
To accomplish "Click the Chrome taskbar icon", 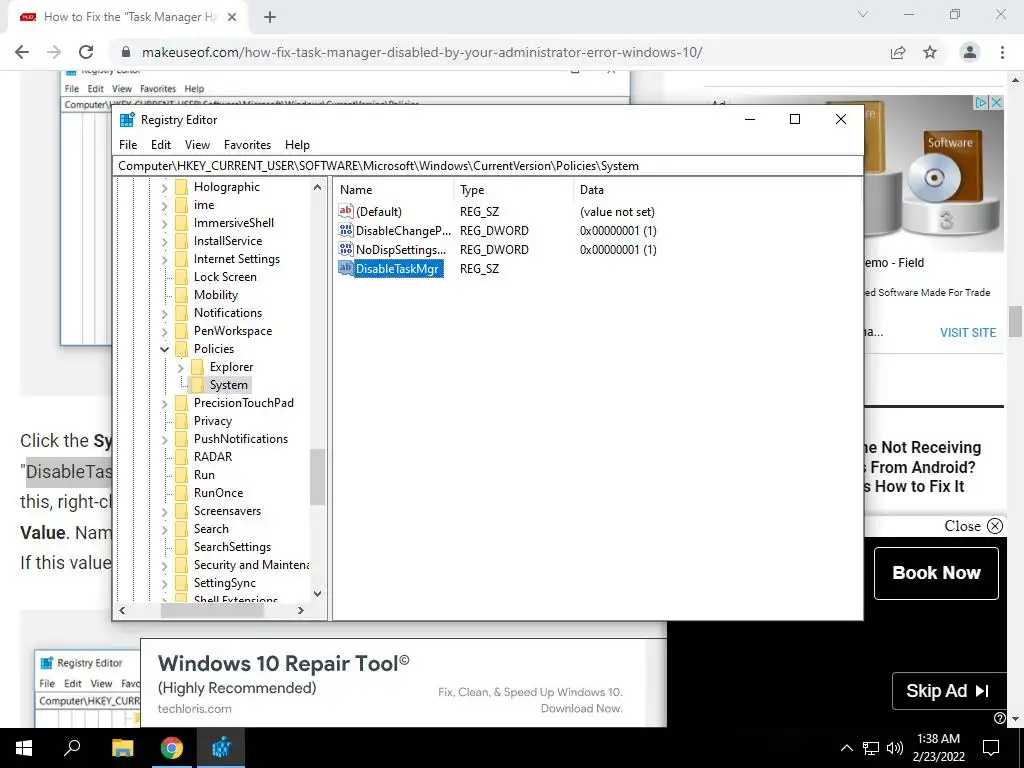I will (x=172, y=748).
